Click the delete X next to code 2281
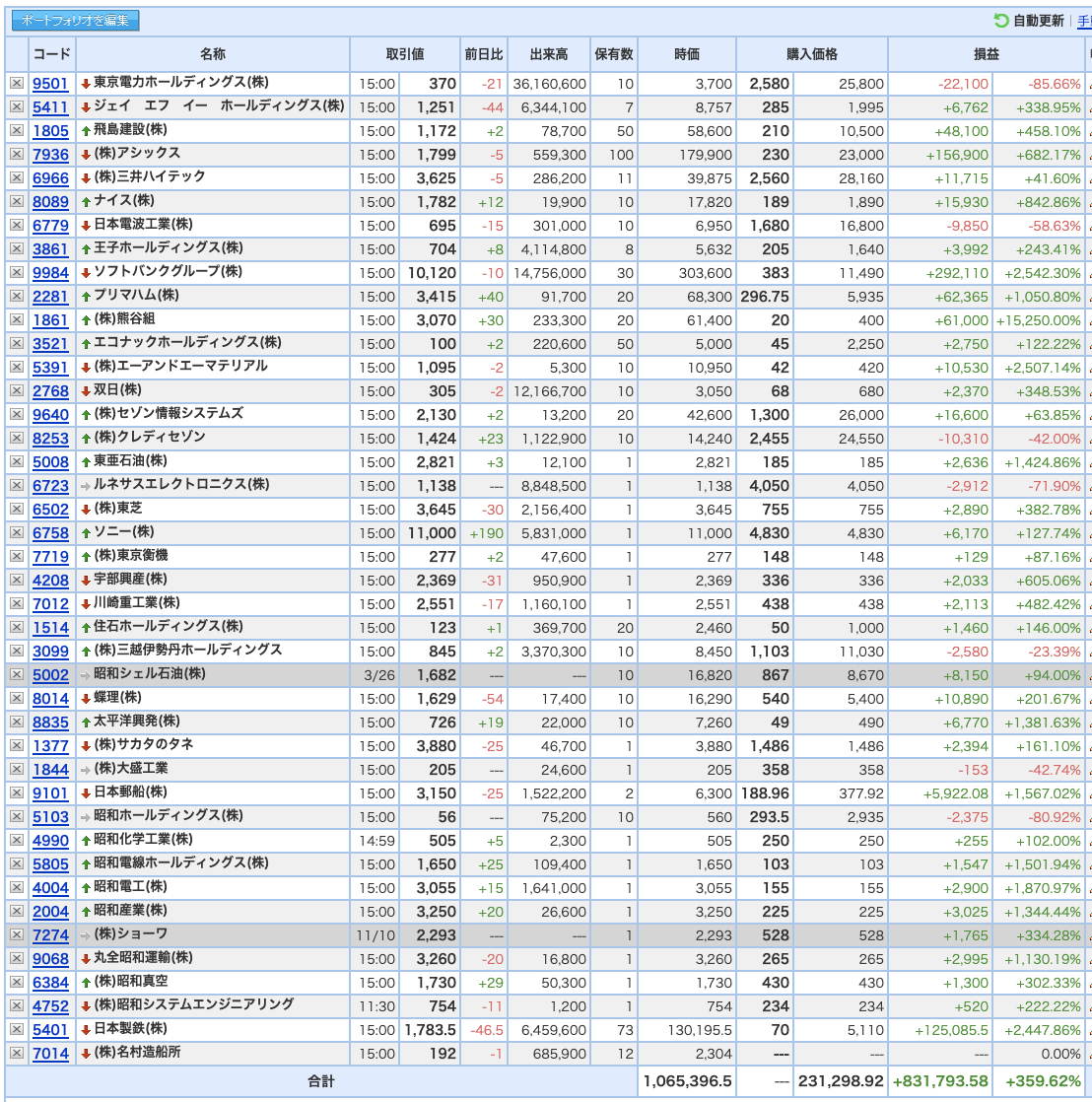The width and height of the screenshot is (1092, 1102). [x=17, y=297]
